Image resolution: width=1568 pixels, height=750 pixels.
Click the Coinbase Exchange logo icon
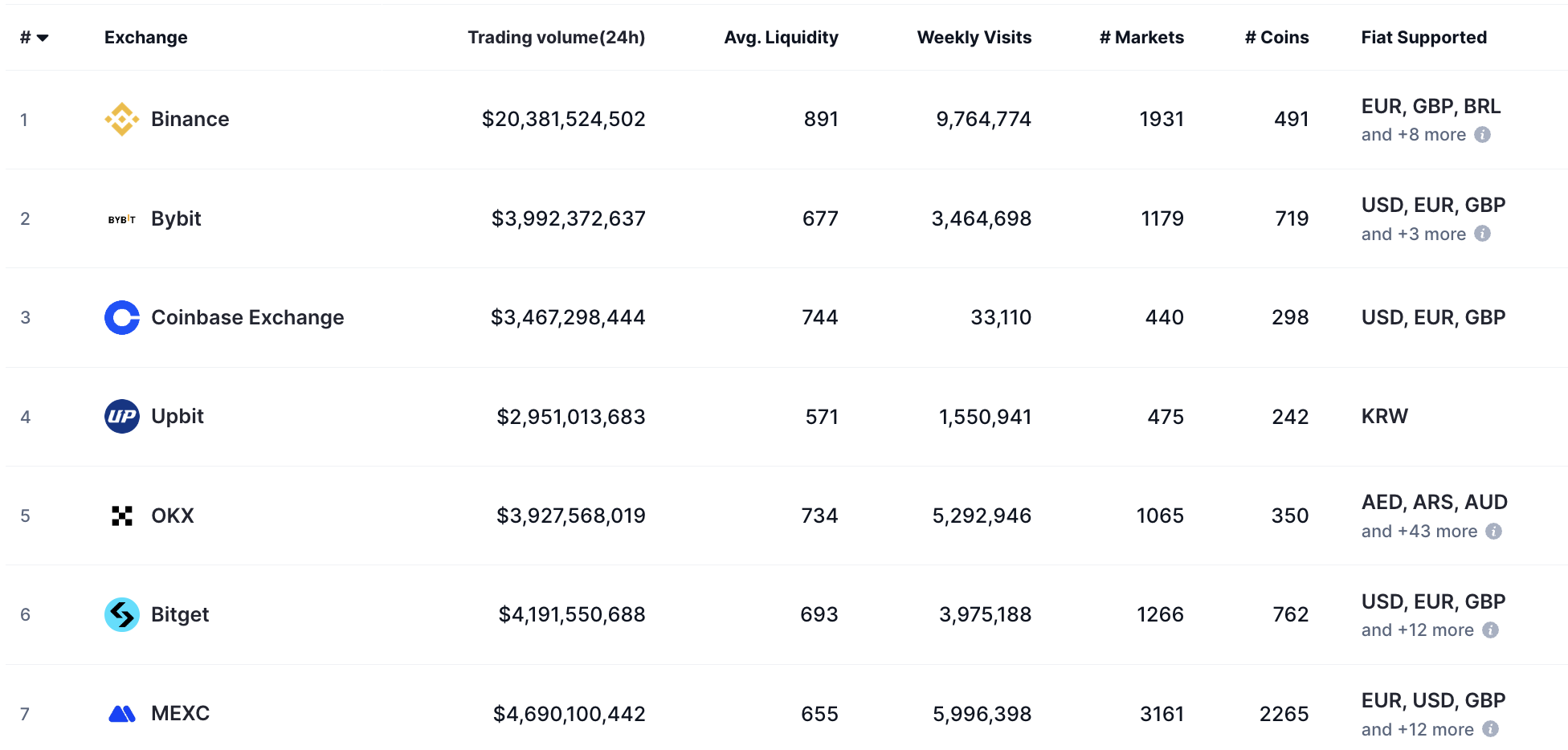pos(122,318)
